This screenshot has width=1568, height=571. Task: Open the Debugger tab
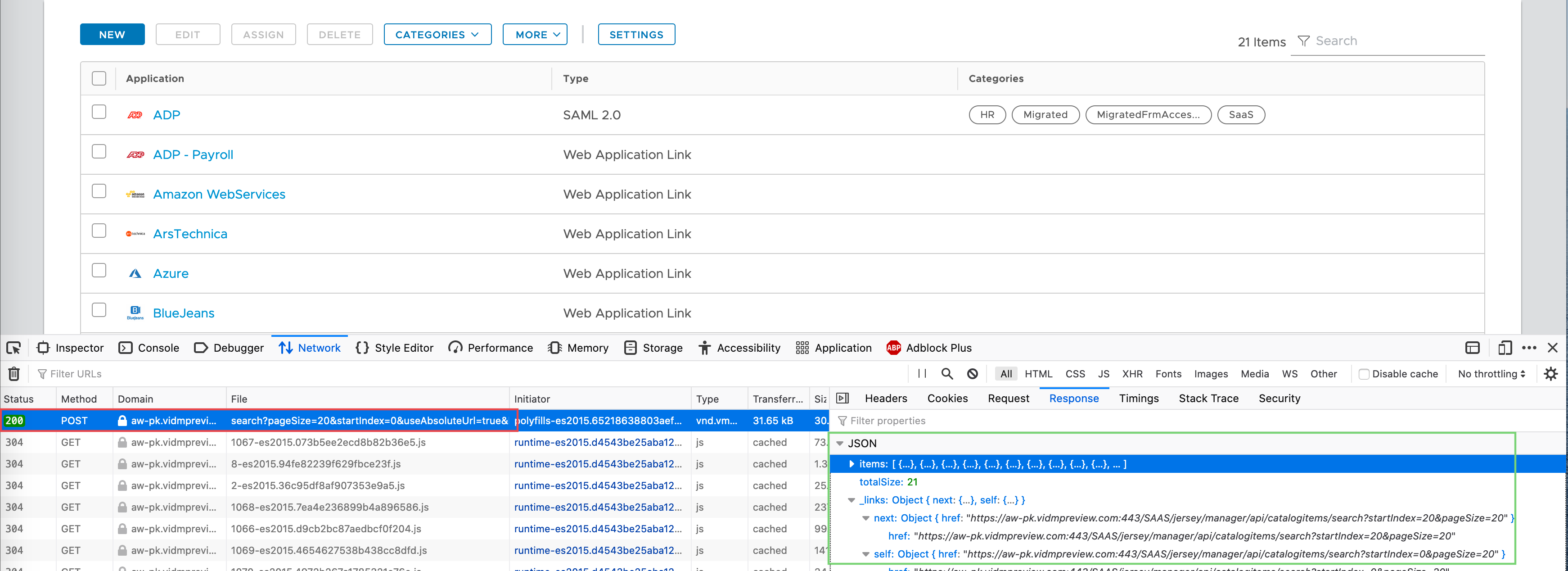(229, 348)
